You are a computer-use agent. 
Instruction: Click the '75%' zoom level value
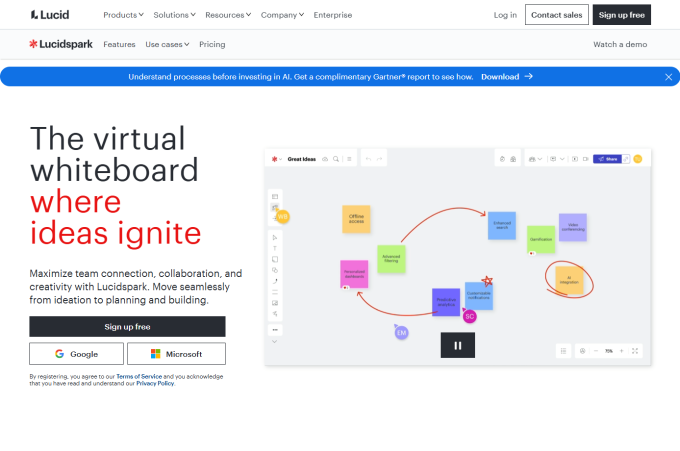609,351
